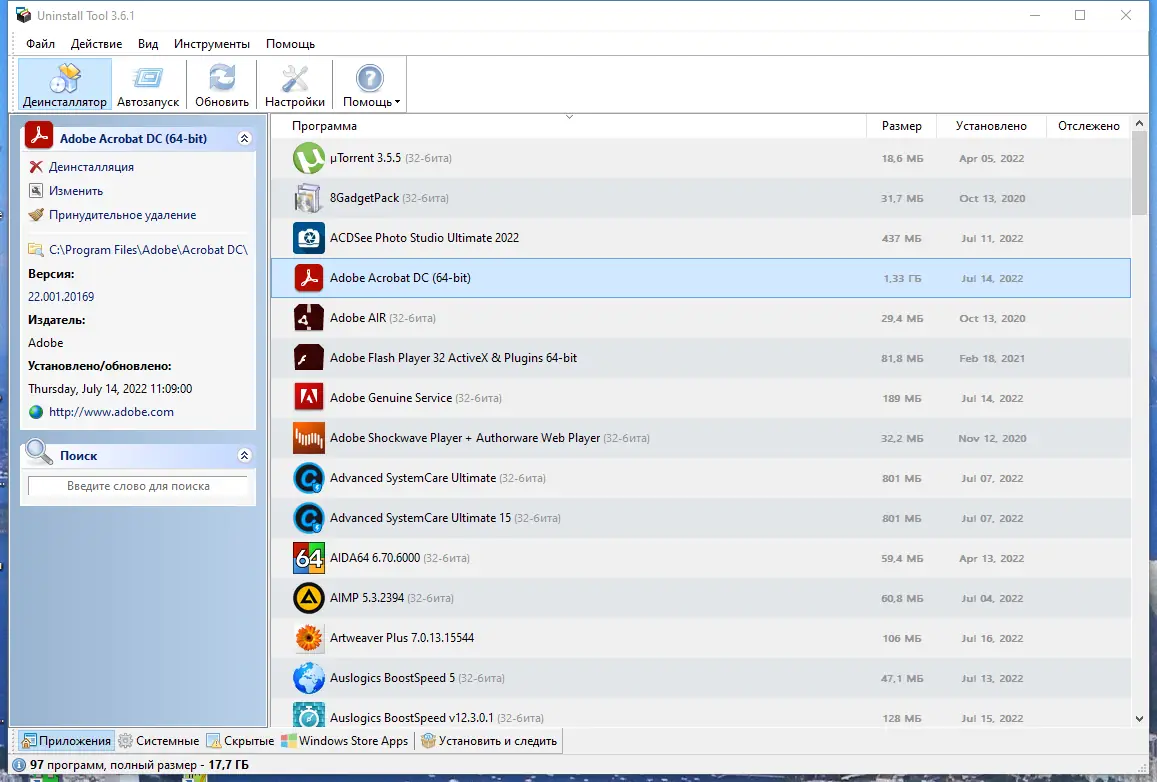The height and width of the screenshot is (782, 1157).
Task: Click the ACDSee Photo Studio icon
Action: tap(308, 238)
